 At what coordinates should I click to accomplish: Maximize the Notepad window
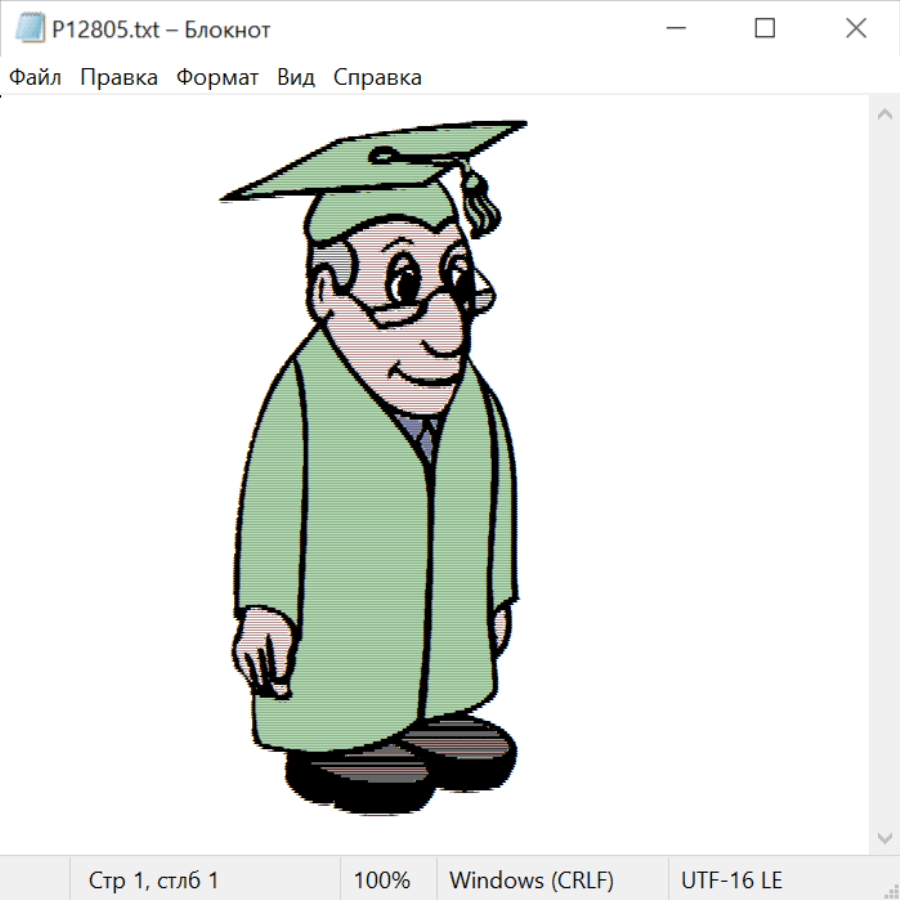pos(765,29)
